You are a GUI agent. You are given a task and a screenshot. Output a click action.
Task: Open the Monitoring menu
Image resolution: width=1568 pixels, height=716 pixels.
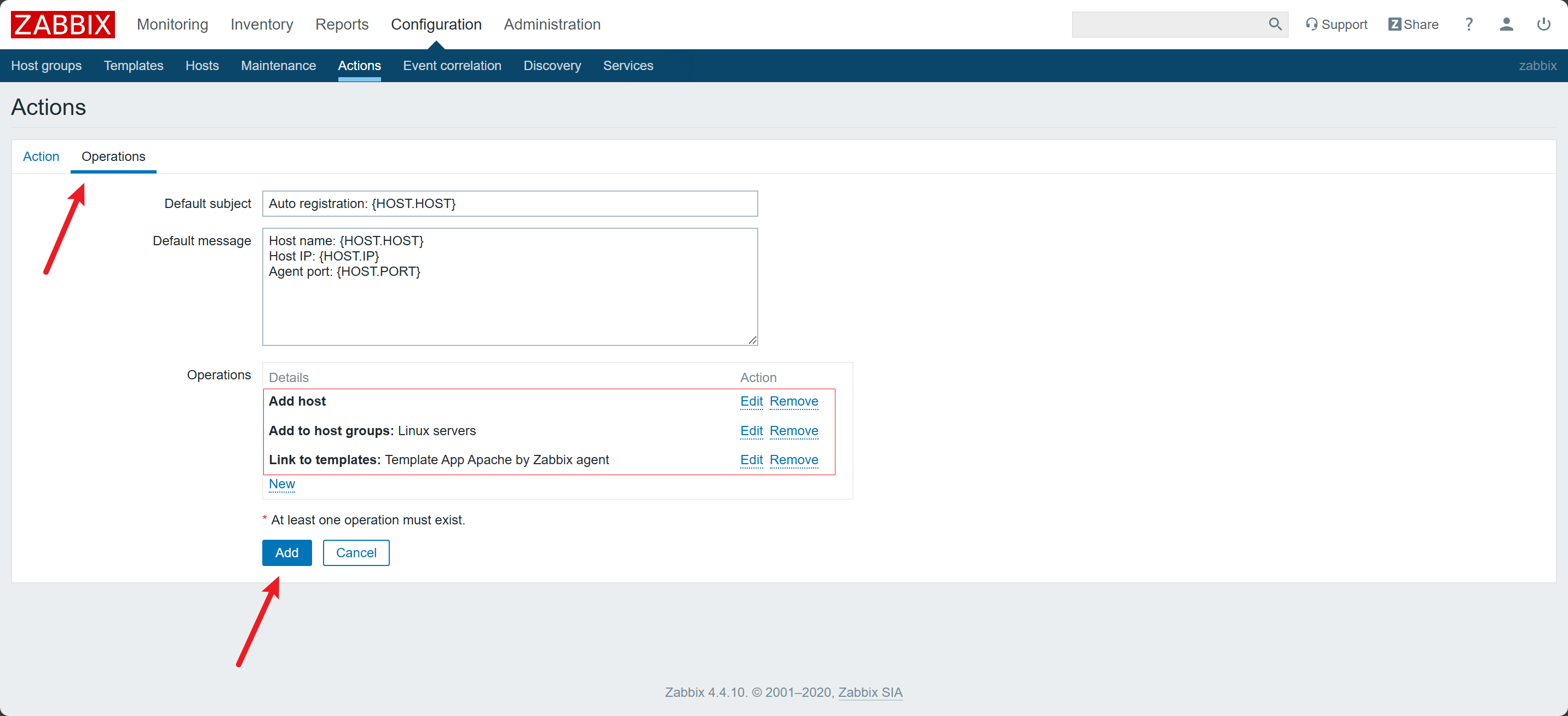[x=172, y=24]
